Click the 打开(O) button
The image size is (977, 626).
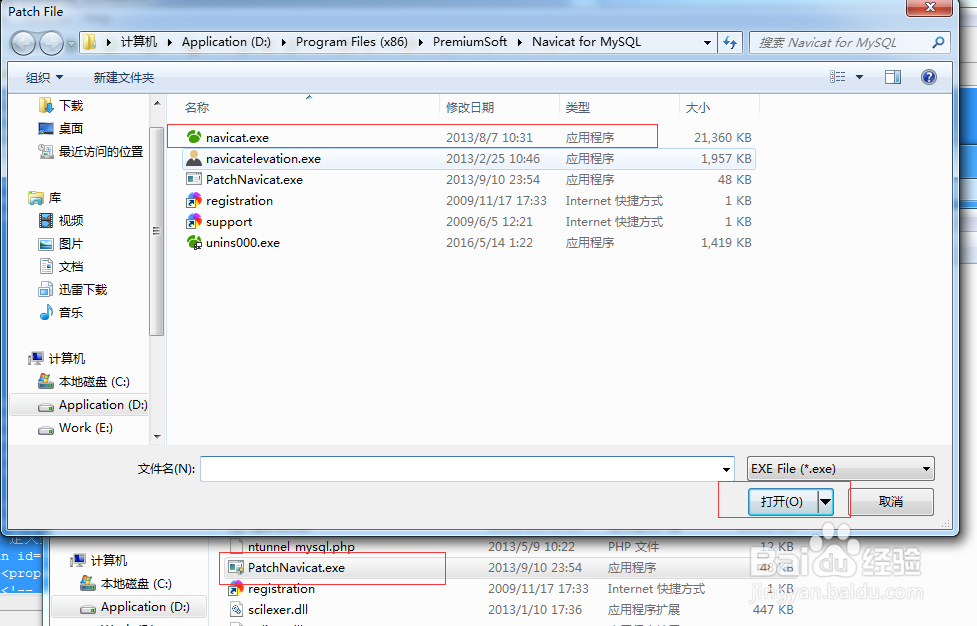coord(782,501)
